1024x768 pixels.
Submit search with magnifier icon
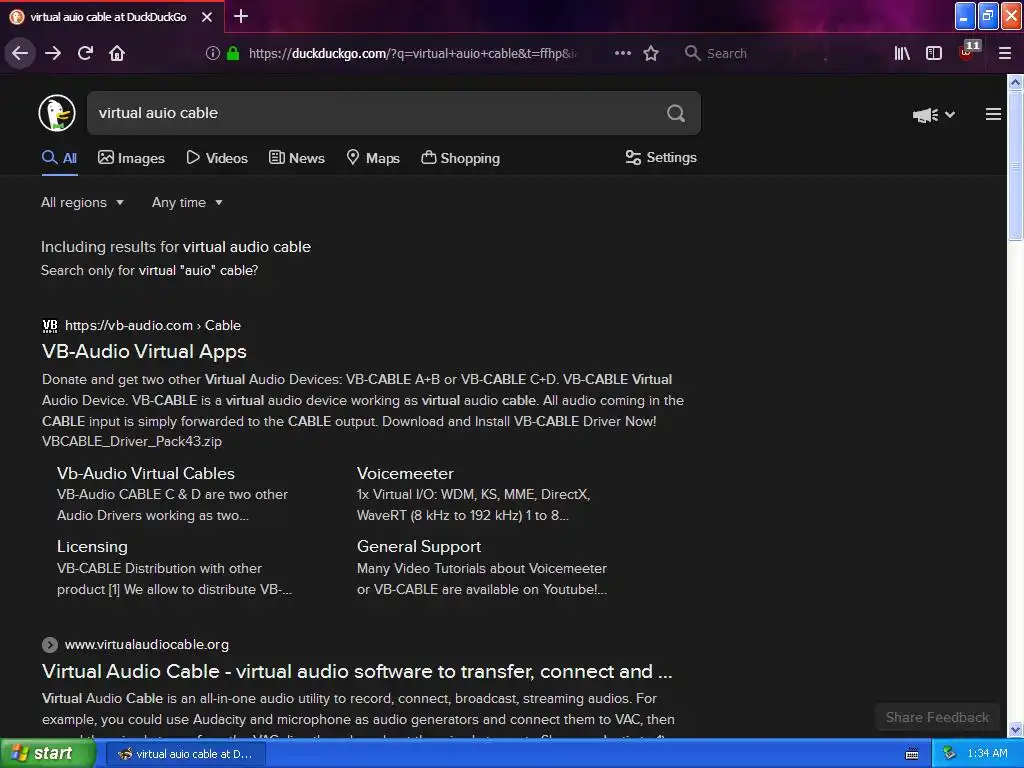[x=676, y=113]
